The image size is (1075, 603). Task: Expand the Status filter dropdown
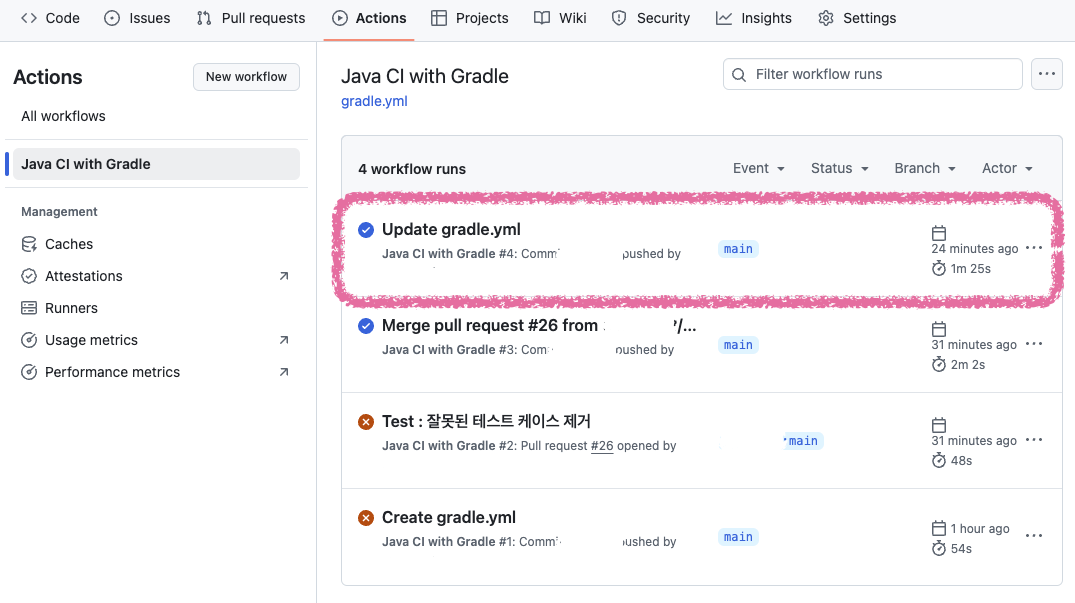coord(840,169)
